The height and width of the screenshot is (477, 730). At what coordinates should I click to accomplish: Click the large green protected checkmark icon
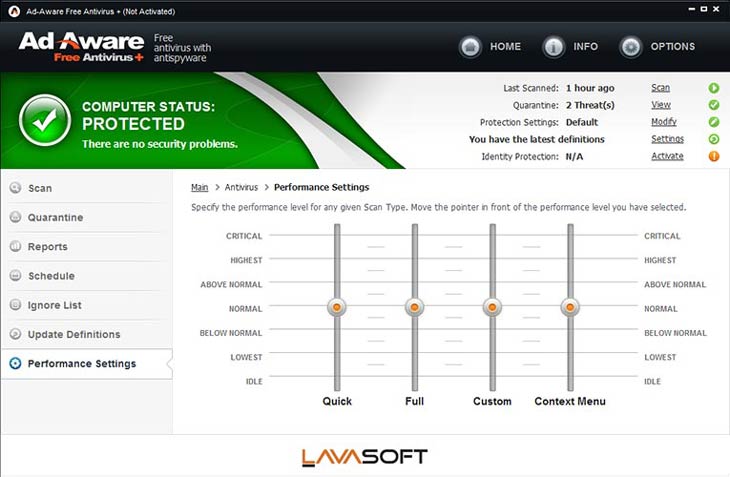coord(45,121)
